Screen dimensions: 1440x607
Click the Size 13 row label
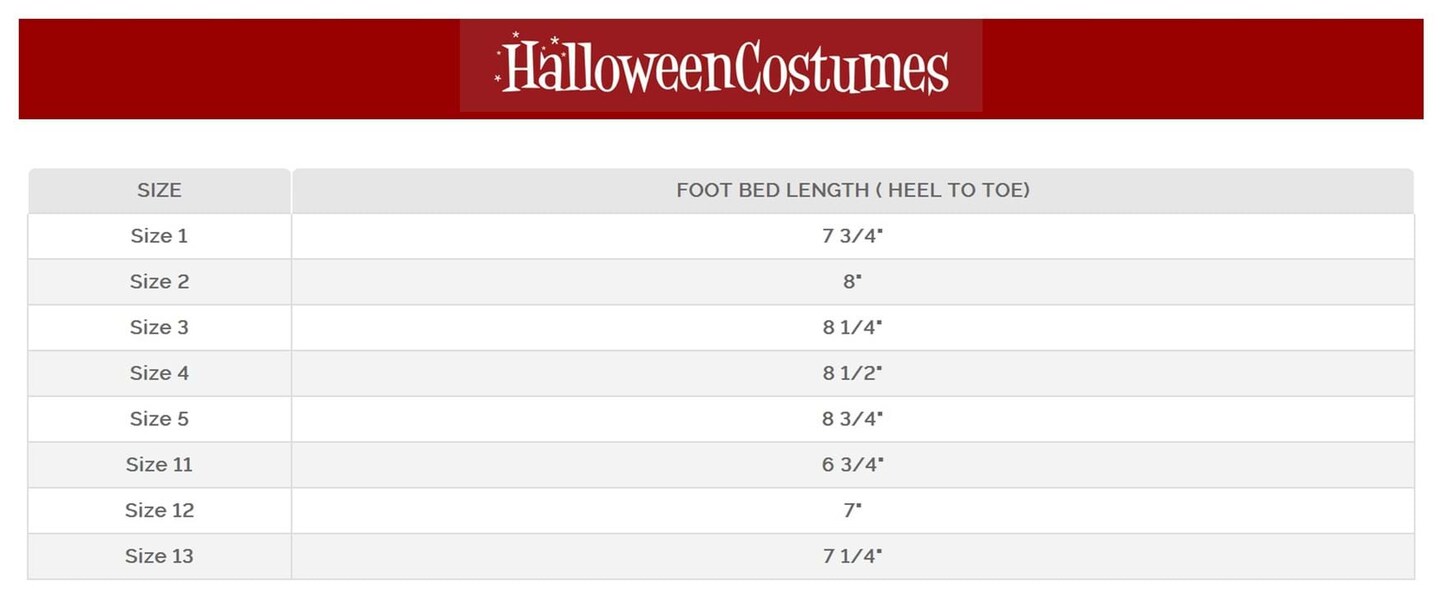(x=159, y=556)
